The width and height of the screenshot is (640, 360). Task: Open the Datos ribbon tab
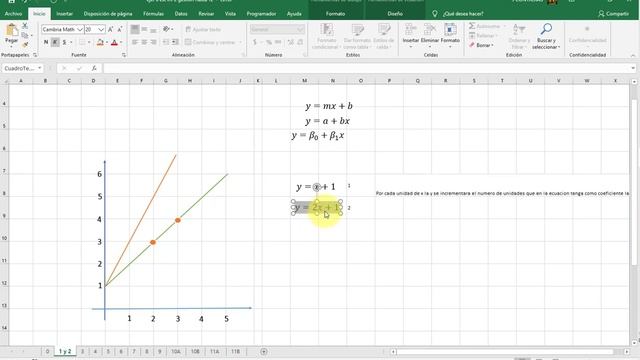[181, 14]
